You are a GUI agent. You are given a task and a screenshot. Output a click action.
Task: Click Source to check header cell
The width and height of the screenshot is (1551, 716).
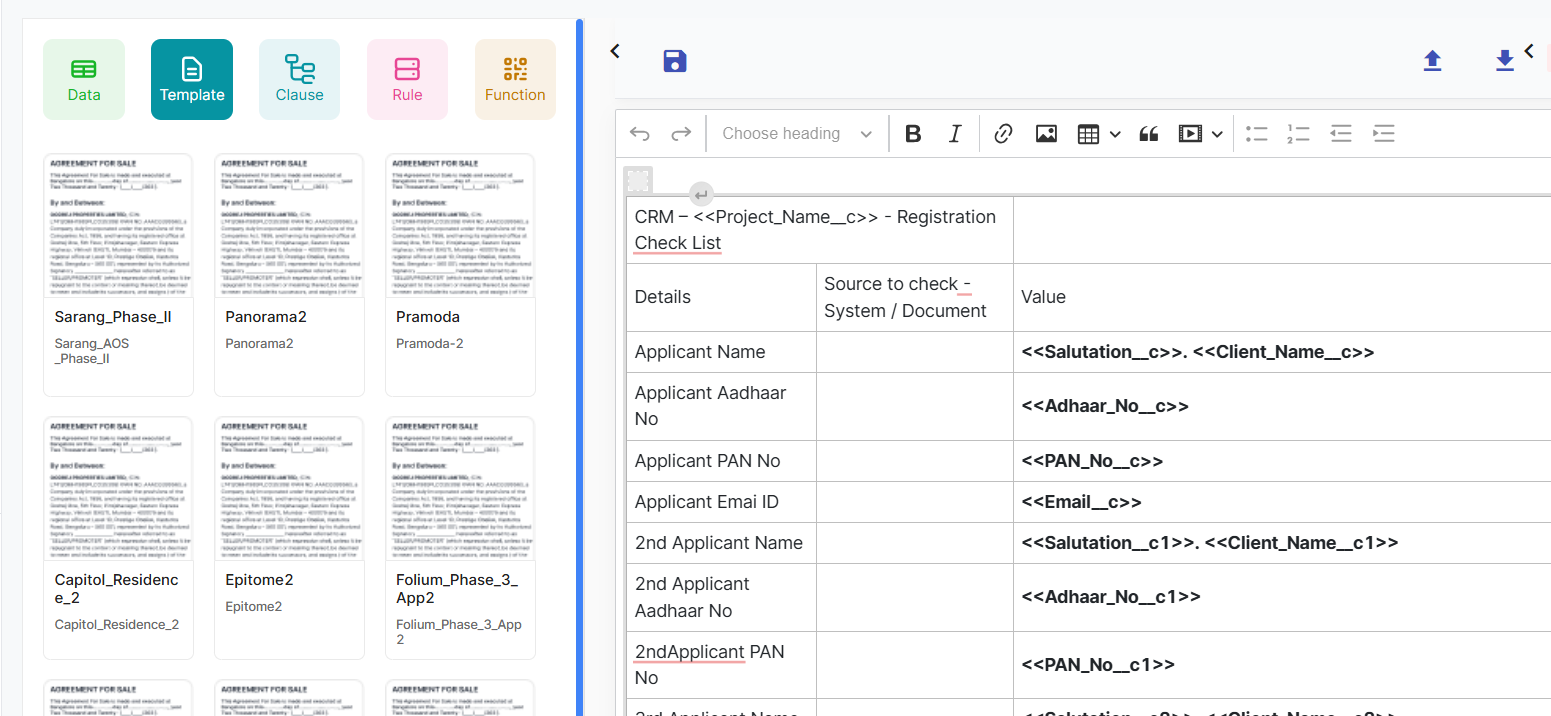click(x=915, y=297)
